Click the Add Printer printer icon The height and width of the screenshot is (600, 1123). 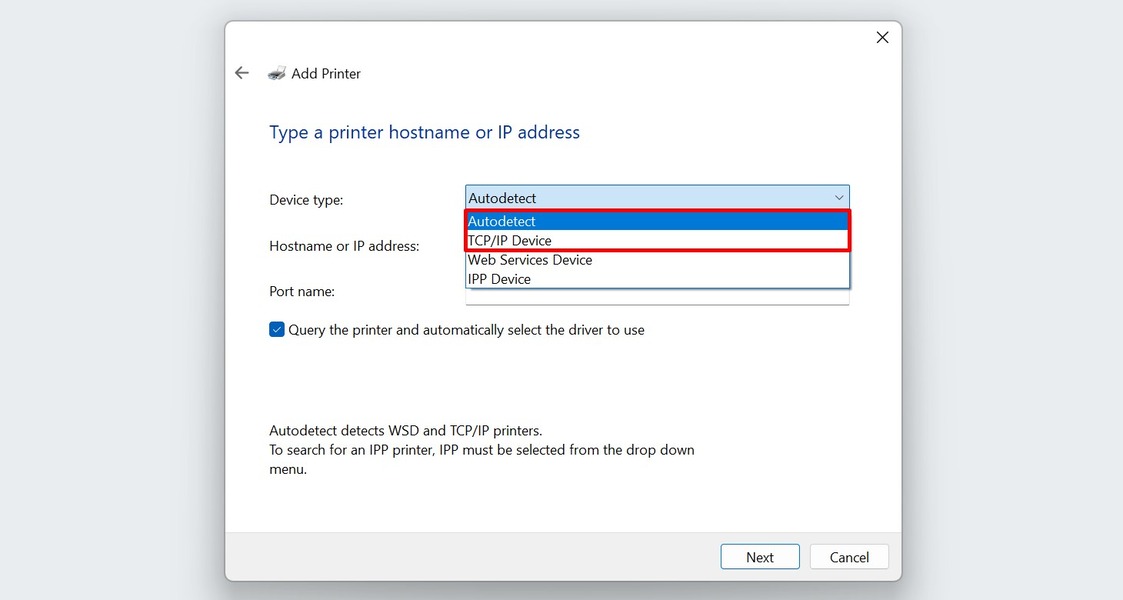click(276, 73)
